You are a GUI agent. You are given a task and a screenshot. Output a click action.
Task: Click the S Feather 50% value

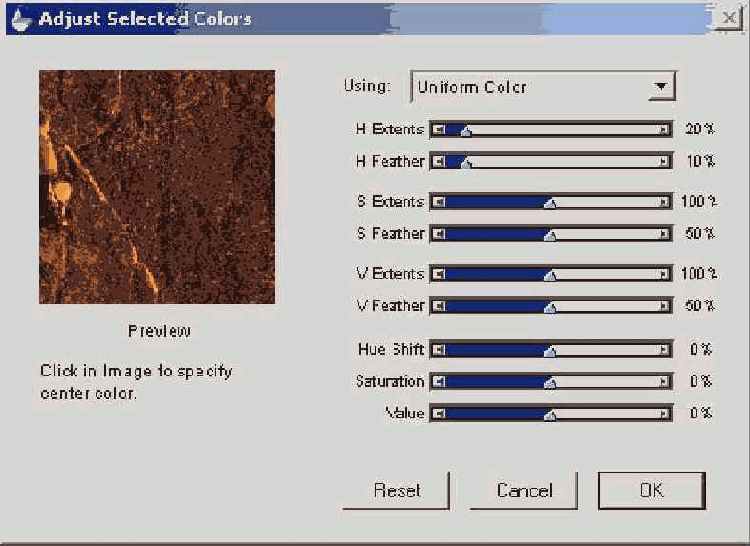(x=699, y=234)
